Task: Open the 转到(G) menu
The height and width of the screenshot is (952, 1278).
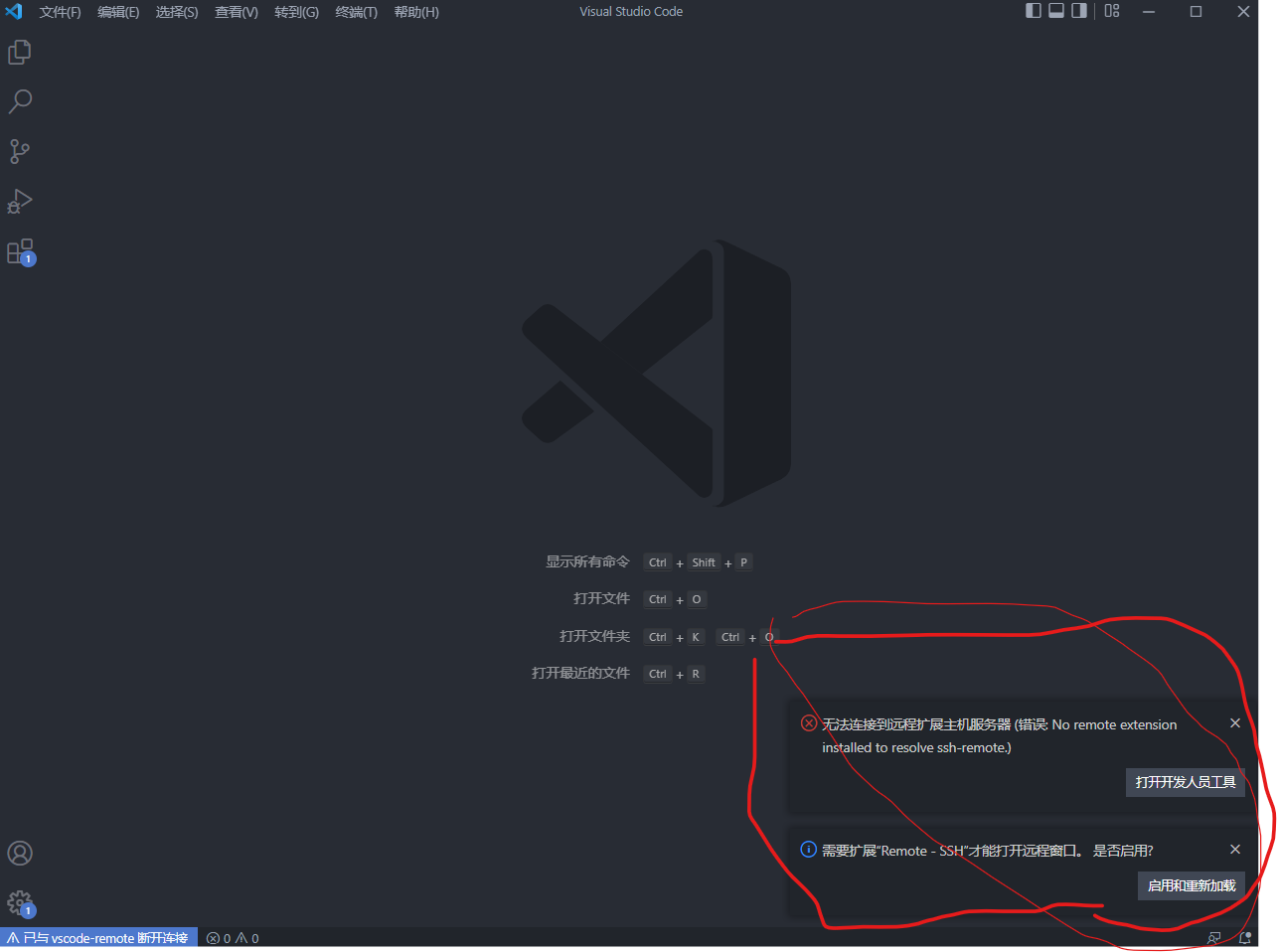Action: (x=296, y=12)
